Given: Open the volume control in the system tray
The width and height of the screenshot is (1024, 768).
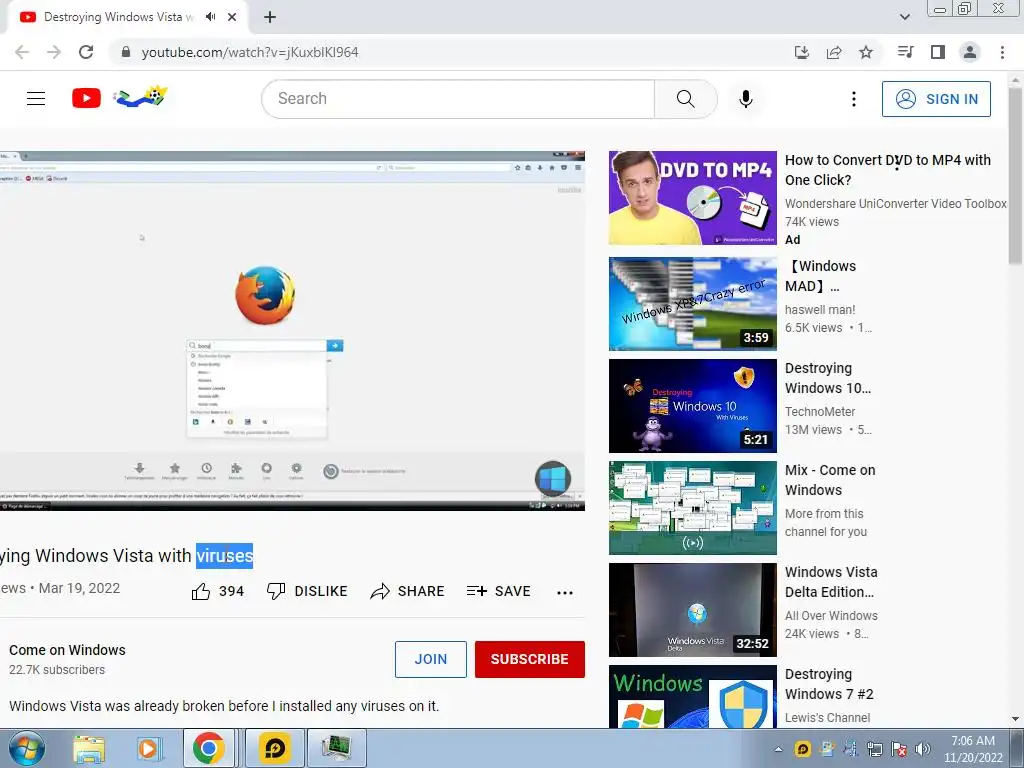Looking at the screenshot, I should pos(923,749).
